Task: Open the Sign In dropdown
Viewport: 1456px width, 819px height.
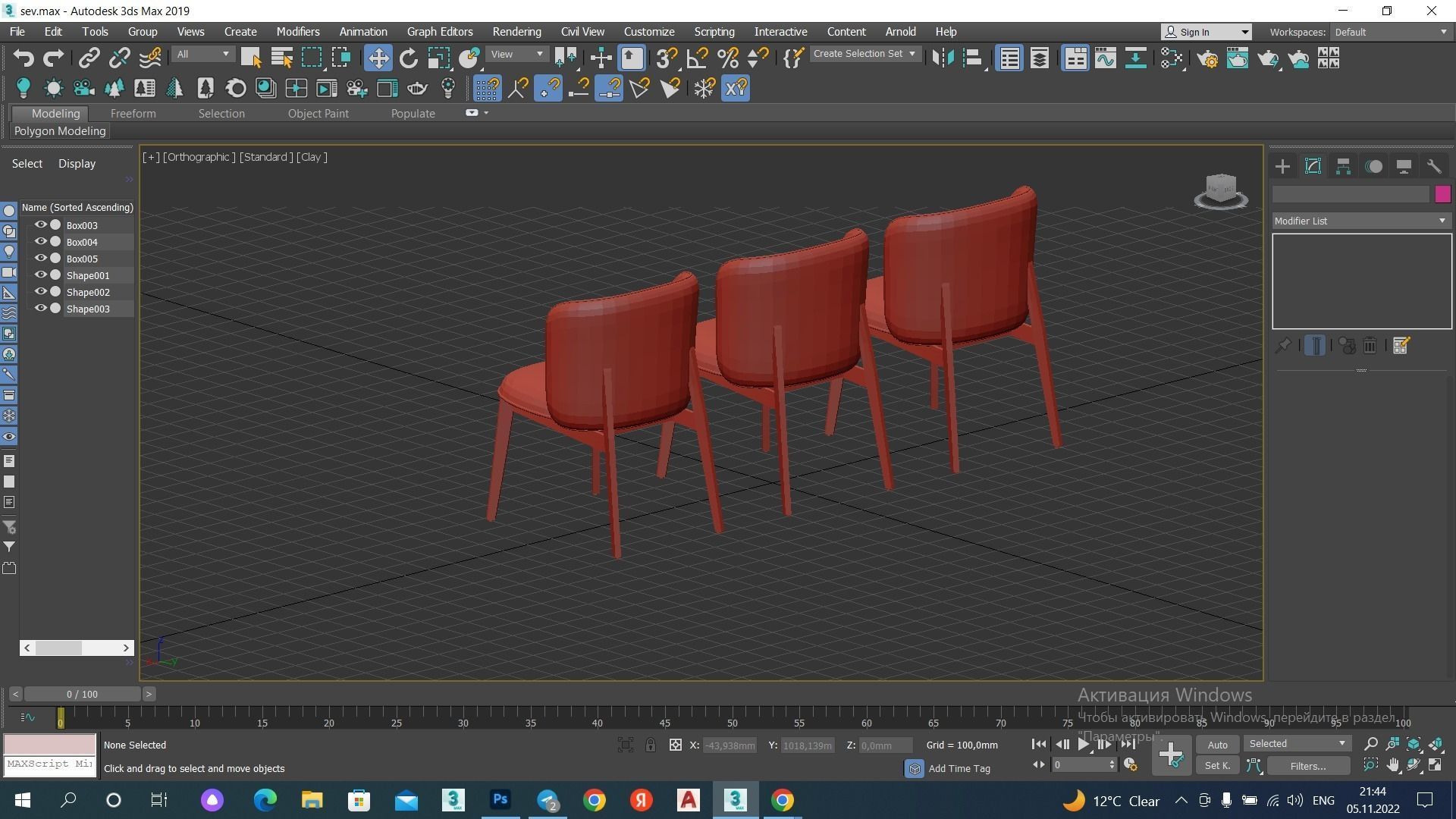Action: [x=1206, y=32]
